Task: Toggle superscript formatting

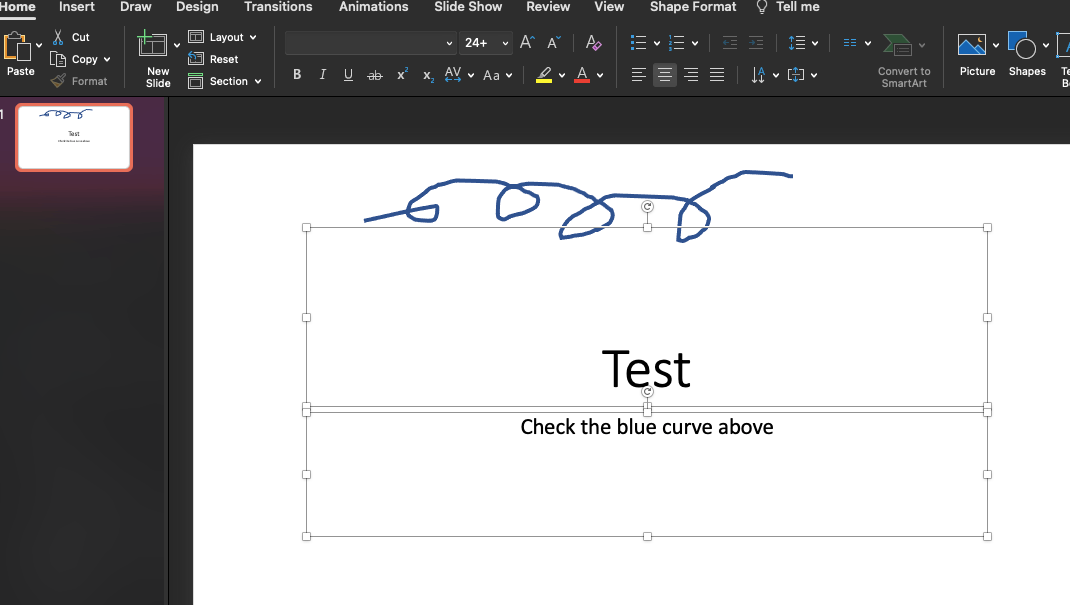Action: (403, 74)
